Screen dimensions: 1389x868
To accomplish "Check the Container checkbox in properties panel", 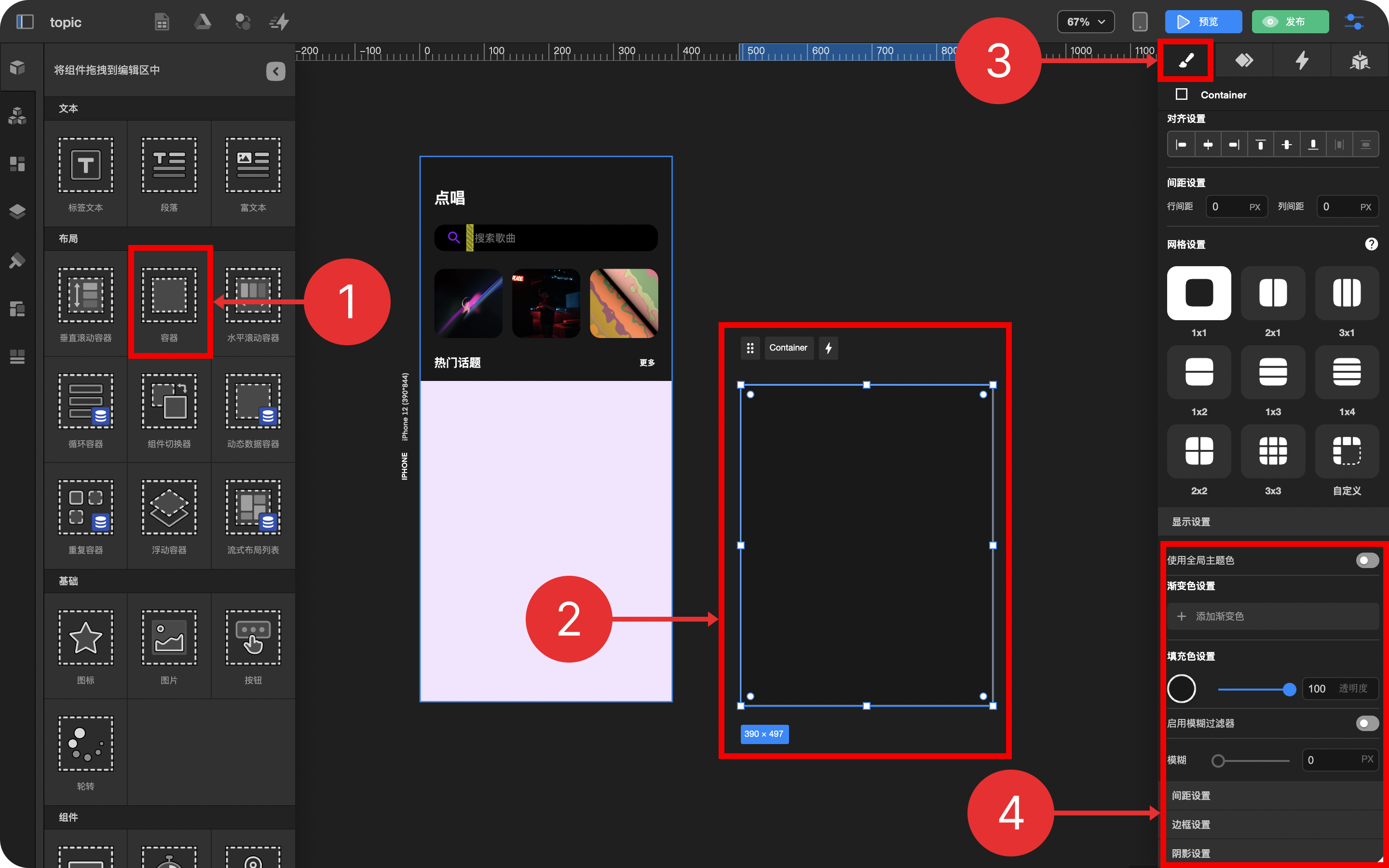I will tap(1181, 94).
